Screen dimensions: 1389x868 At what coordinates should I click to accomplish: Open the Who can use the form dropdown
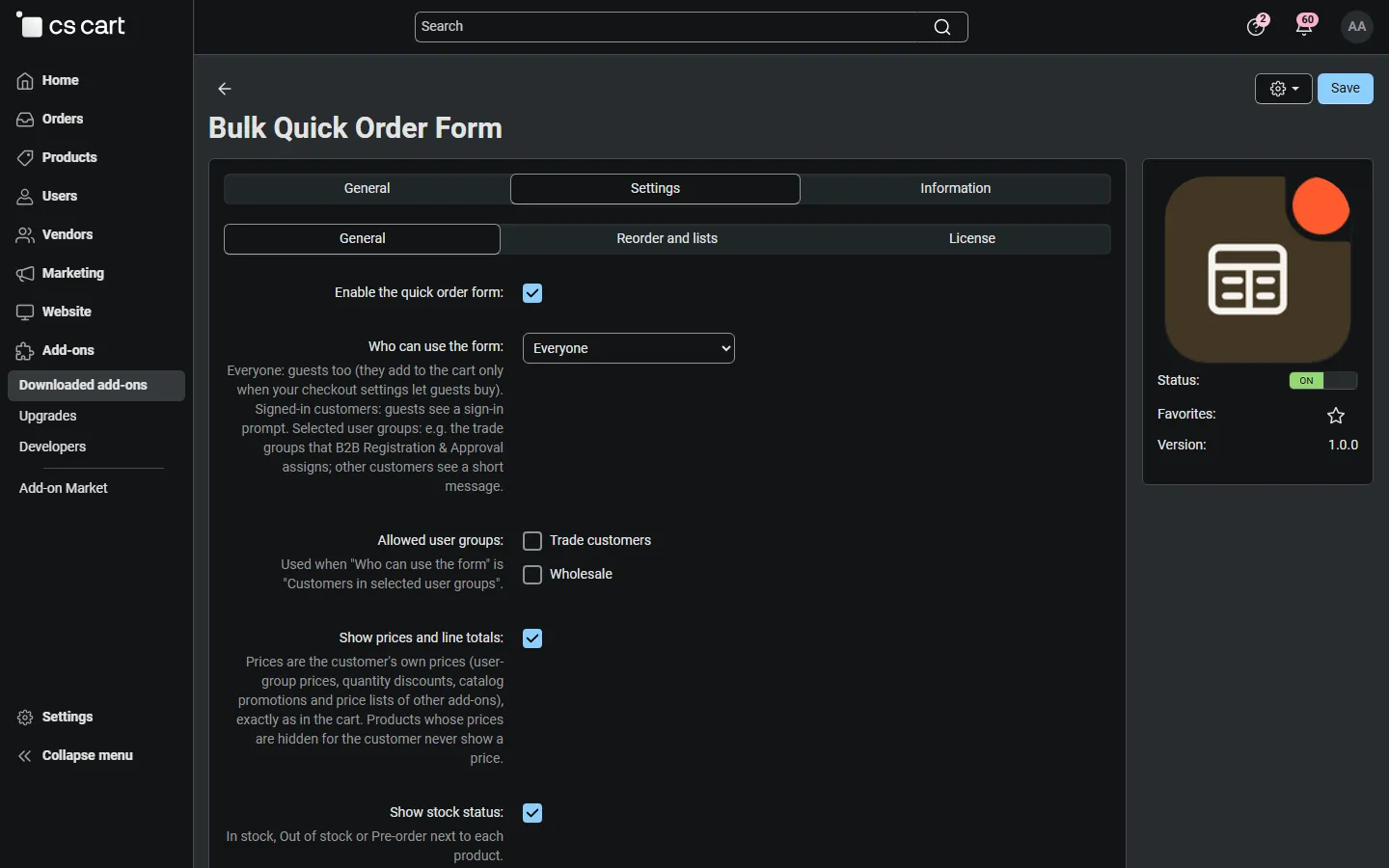coord(629,348)
